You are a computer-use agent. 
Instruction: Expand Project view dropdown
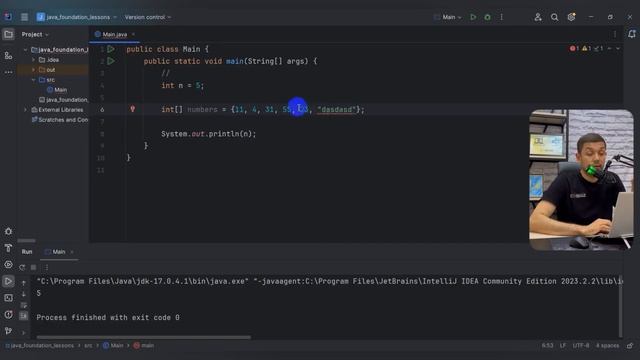(x=35, y=35)
